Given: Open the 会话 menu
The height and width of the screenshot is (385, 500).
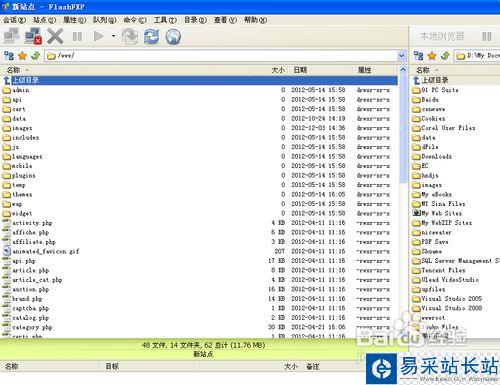Looking at the screenshot, I should (x=14, y=20).
